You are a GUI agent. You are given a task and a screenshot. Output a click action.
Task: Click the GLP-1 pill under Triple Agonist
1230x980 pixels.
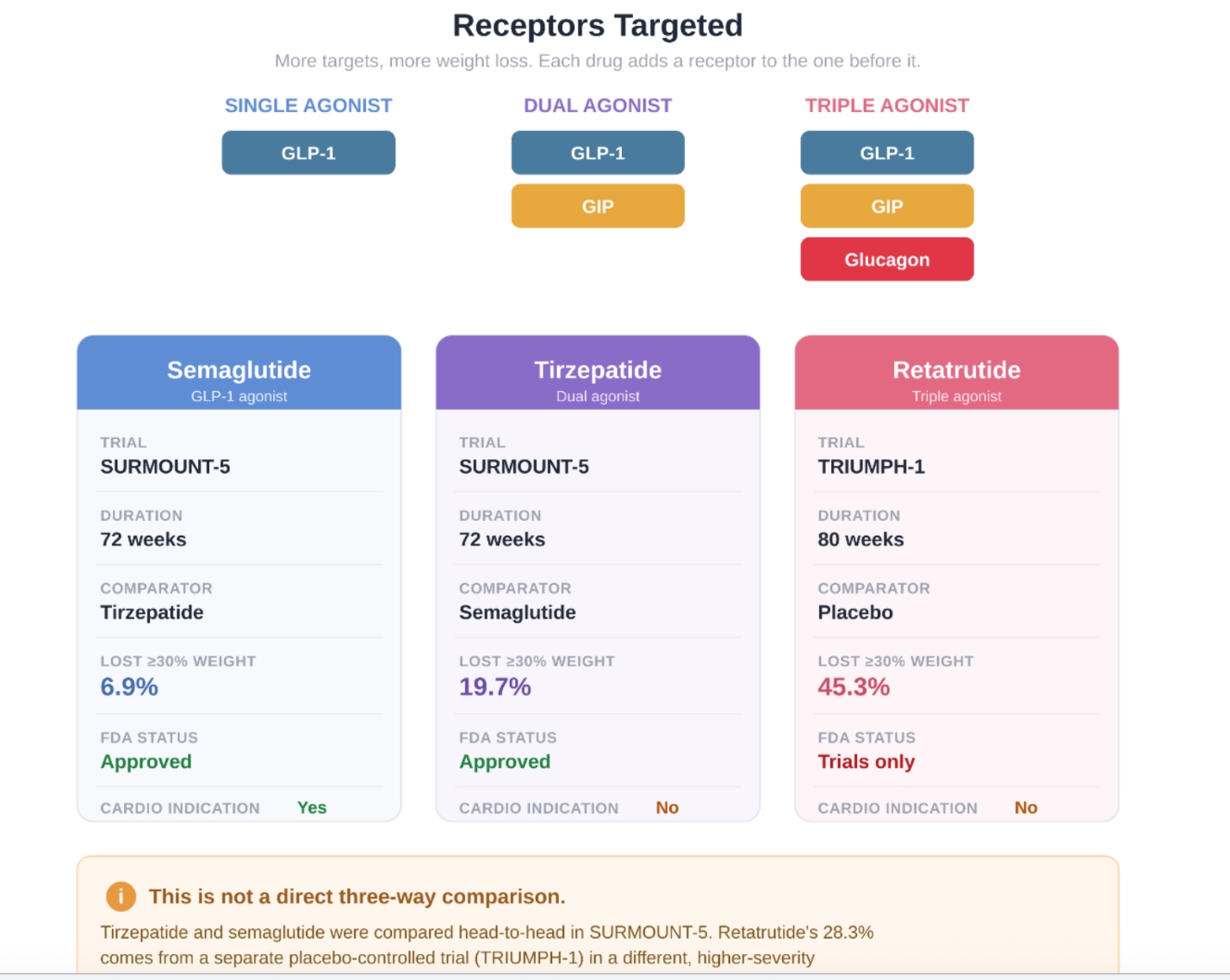(887, 152)
